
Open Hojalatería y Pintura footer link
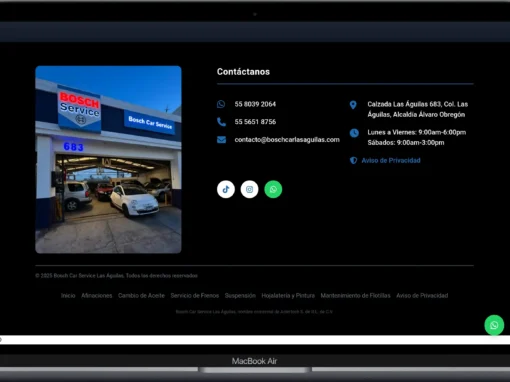pyautogui.click(x=288, y=296)
